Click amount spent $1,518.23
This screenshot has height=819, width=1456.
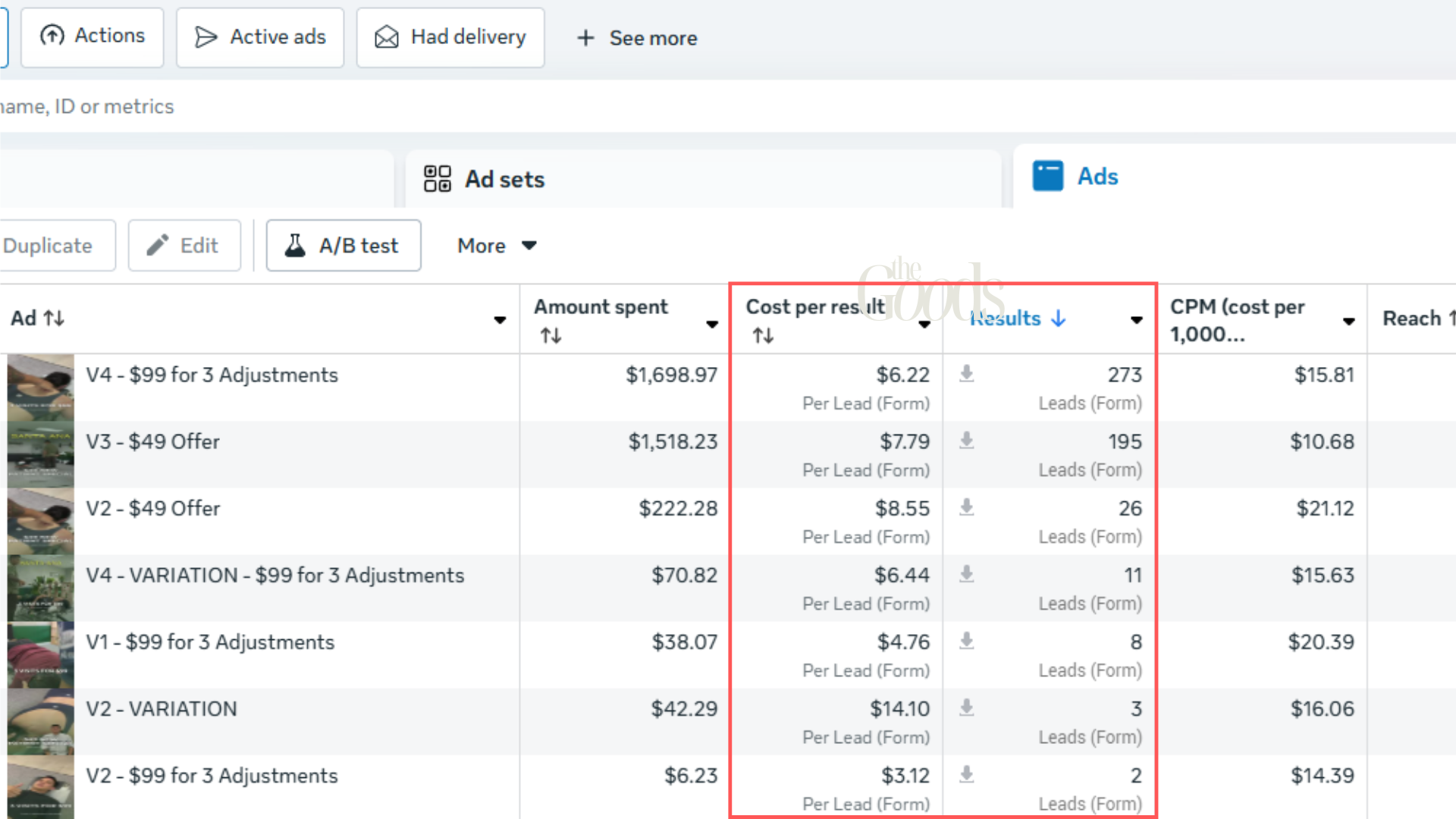(x=673, y=441)
